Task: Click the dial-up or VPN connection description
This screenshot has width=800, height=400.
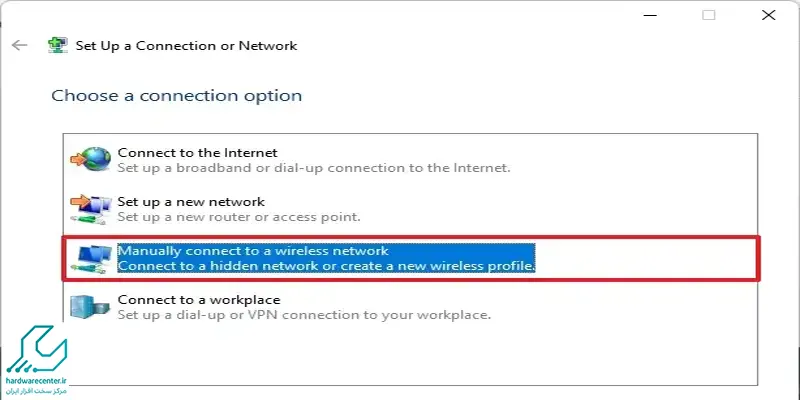Action: point(304,314)
